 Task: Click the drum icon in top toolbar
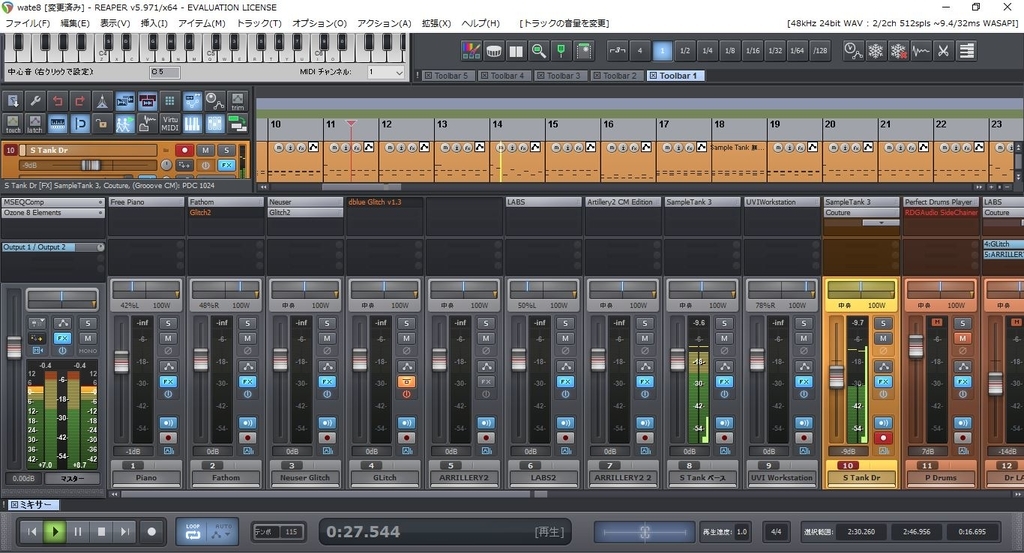coord(494,50)
